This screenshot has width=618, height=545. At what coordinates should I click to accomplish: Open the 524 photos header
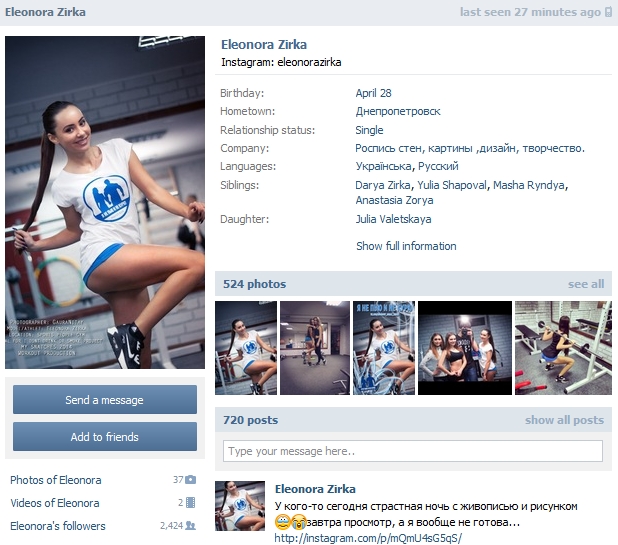[x=255, y=284]
